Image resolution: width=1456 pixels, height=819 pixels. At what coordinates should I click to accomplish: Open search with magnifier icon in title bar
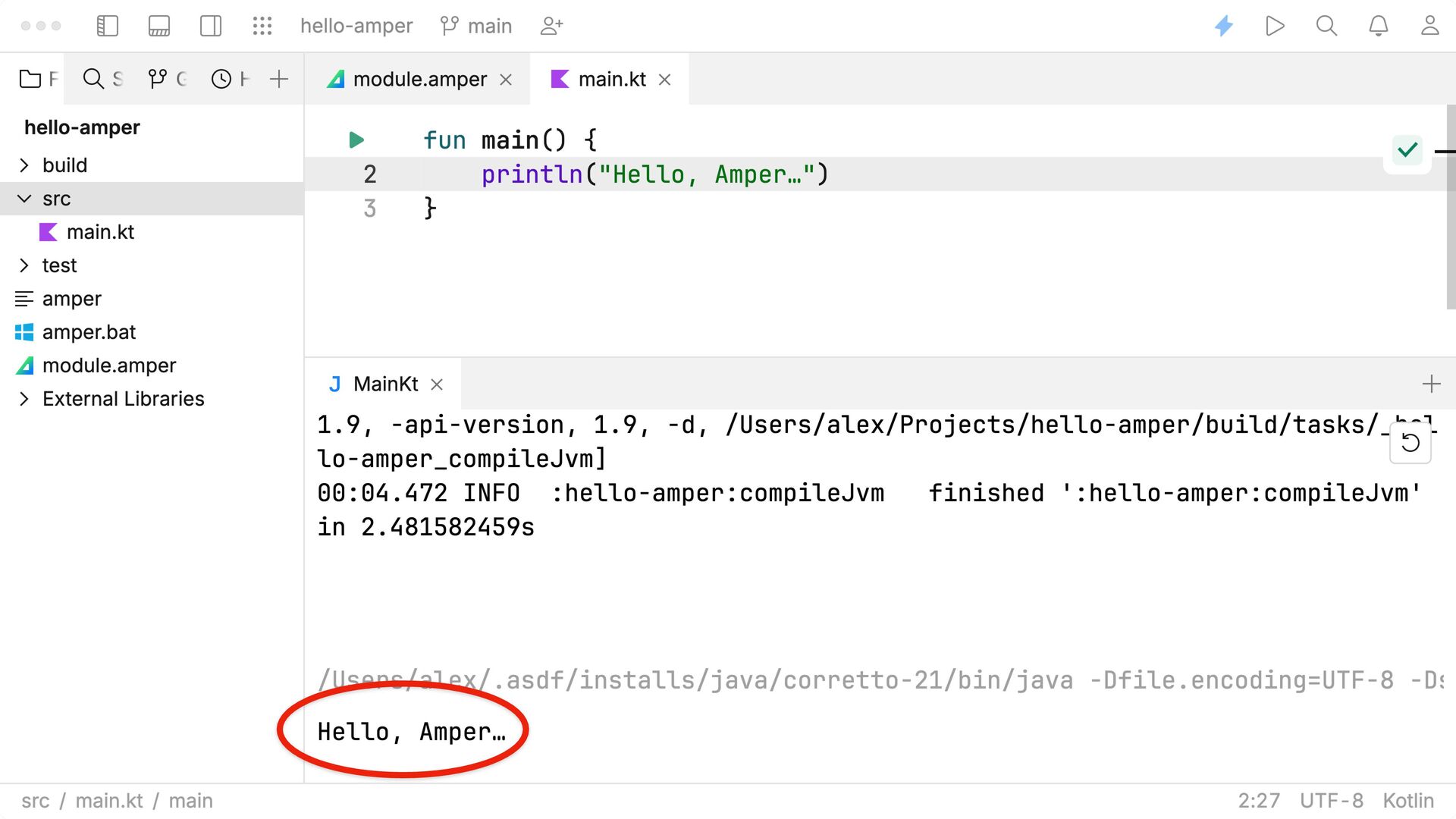click(x=1326, y=26)
